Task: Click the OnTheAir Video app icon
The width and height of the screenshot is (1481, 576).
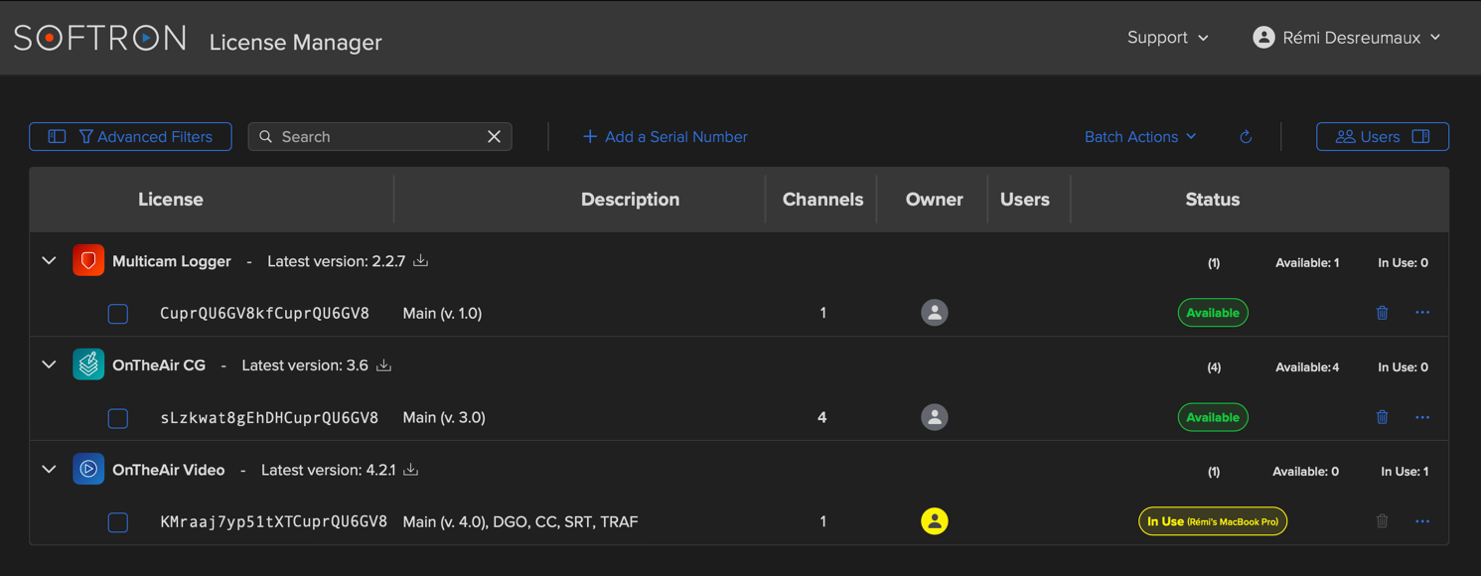Action: click(88, 469)
